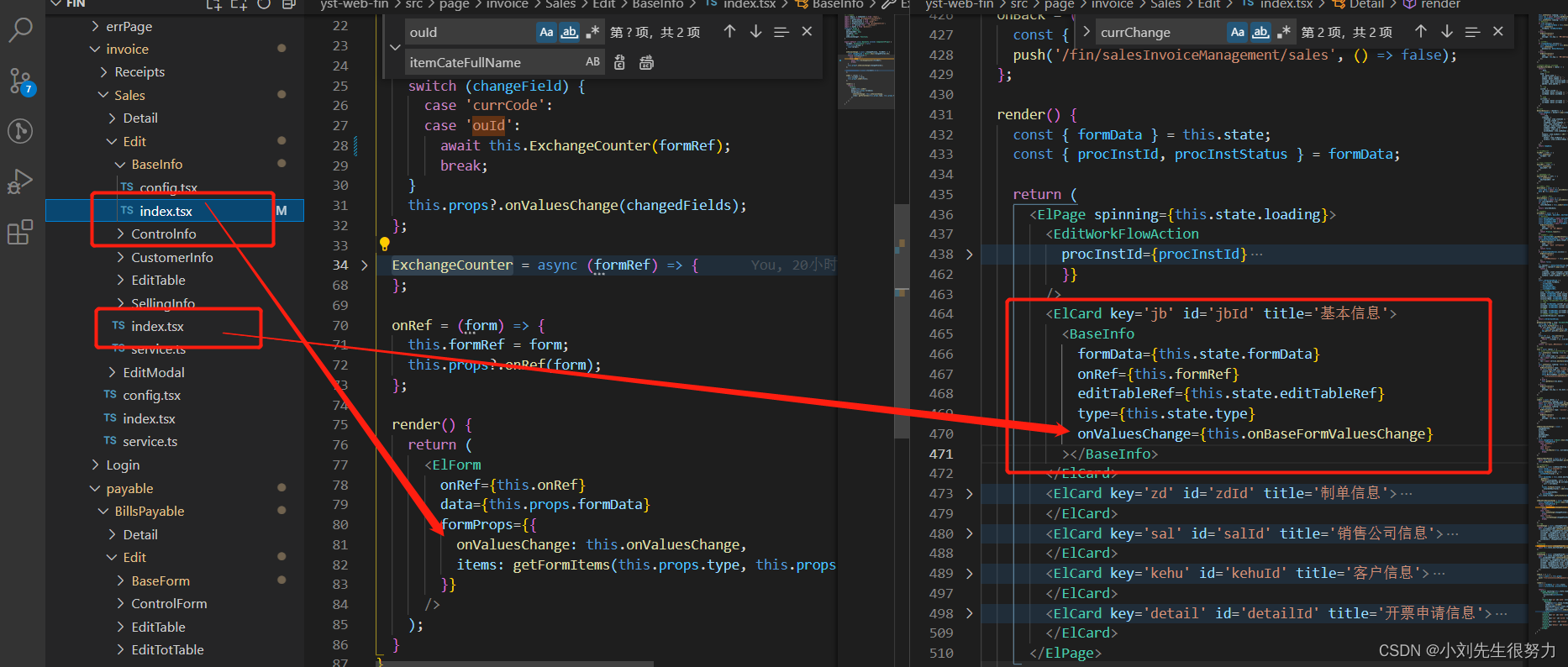Toggle regex search in ouId find widget
Viewport: 1568px width, 667px height.
click(x=592, y=32)
